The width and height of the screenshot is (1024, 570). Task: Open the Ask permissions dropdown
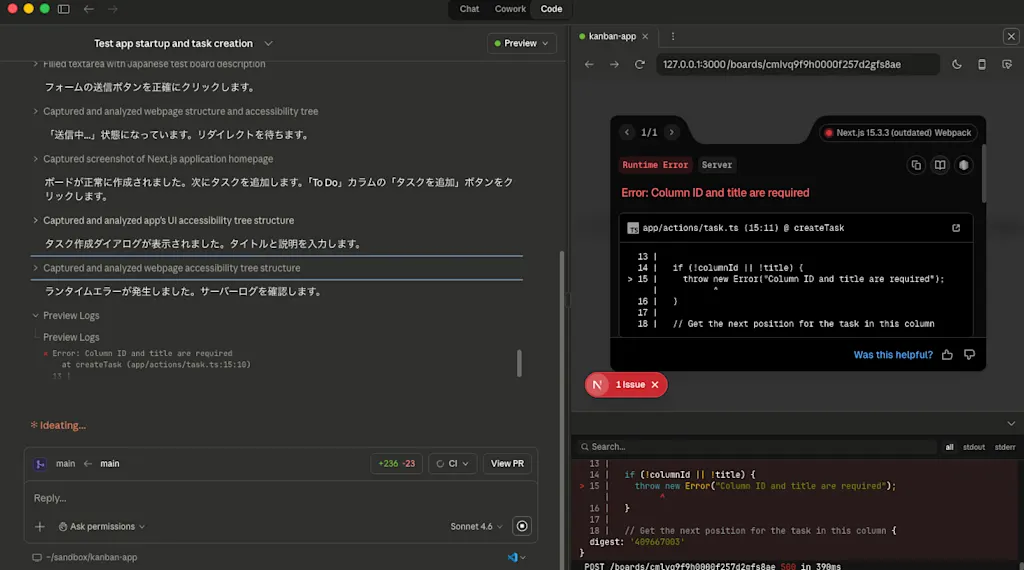tap(102, 526)
